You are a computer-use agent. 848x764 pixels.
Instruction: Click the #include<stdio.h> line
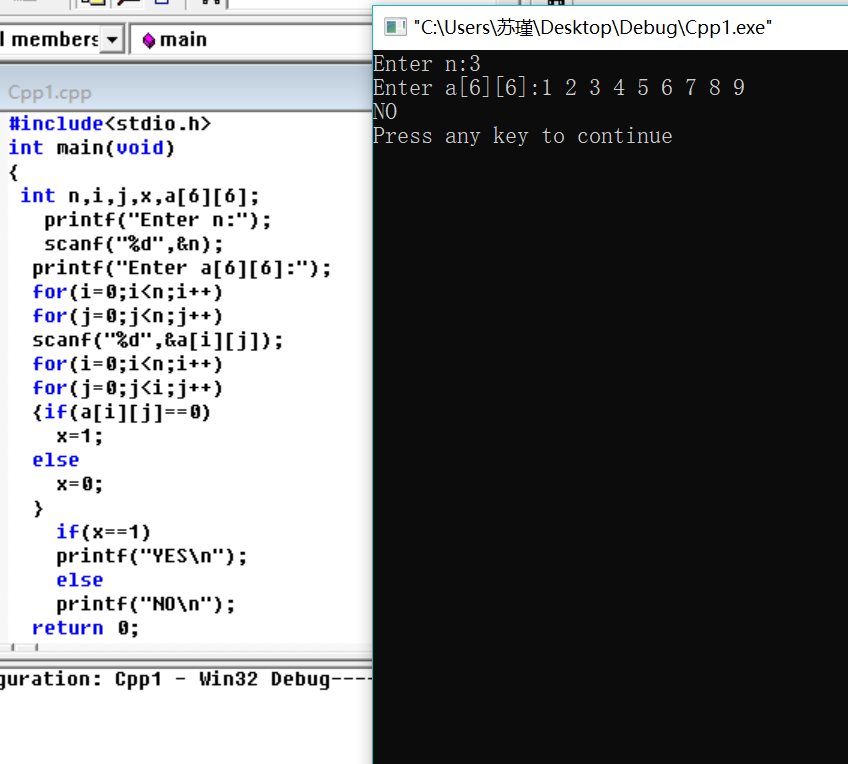110,124
